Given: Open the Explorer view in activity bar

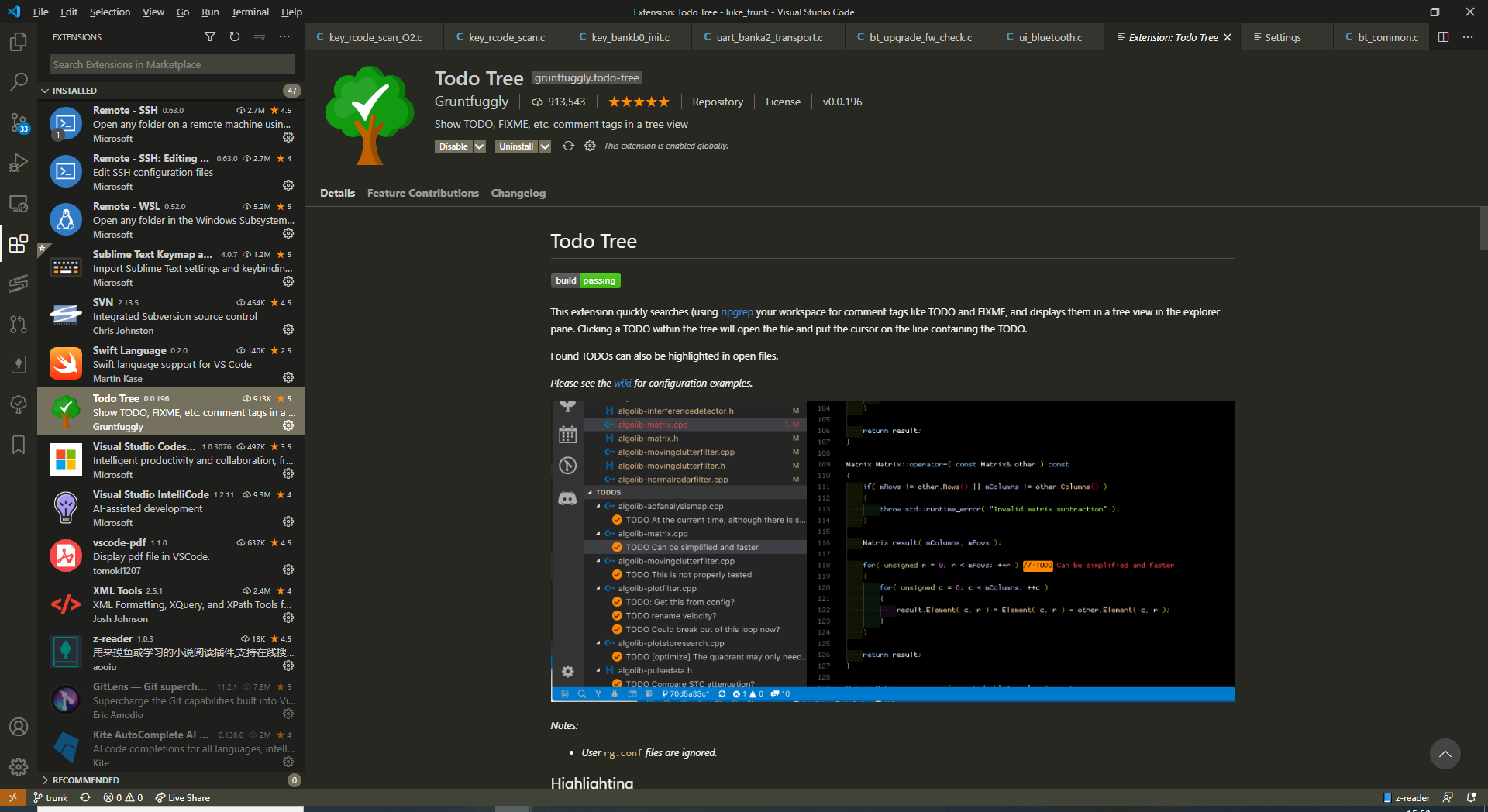Looking at the screenshot, I should (19, 41).
